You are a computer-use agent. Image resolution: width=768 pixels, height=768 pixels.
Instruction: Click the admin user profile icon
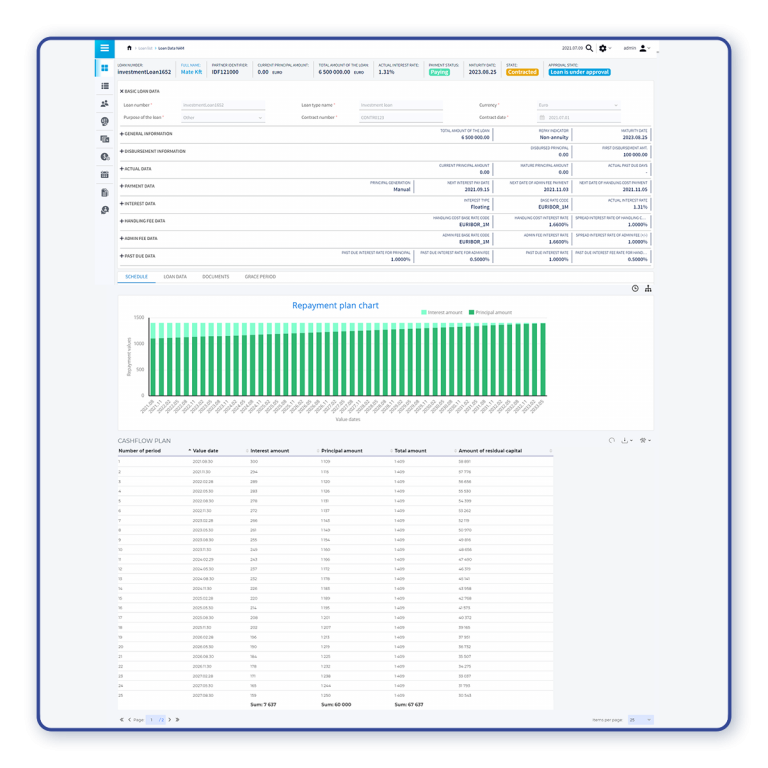[643, 48]
